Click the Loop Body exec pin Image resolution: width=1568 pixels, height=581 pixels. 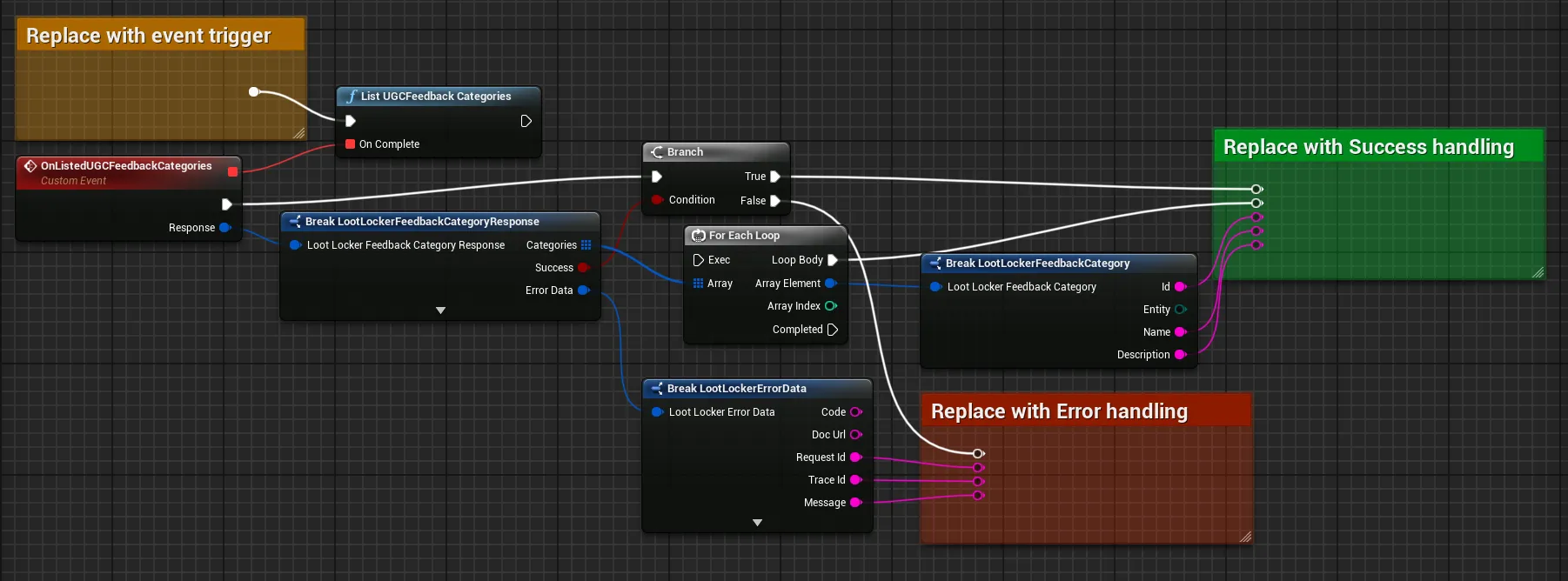pos(833,260)
